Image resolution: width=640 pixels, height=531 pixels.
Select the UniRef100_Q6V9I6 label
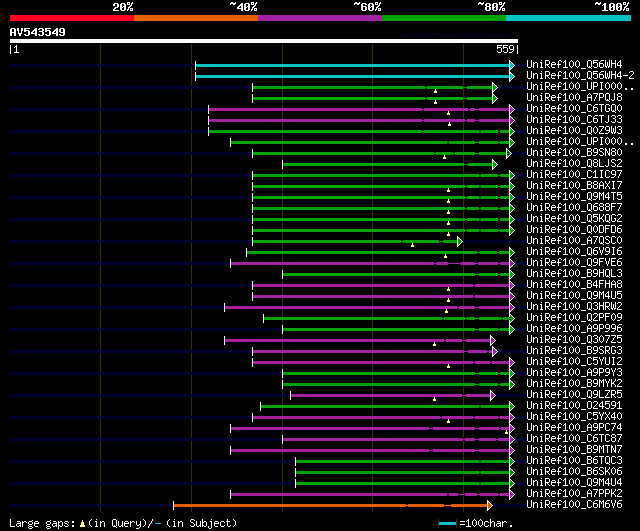(574, 252)
